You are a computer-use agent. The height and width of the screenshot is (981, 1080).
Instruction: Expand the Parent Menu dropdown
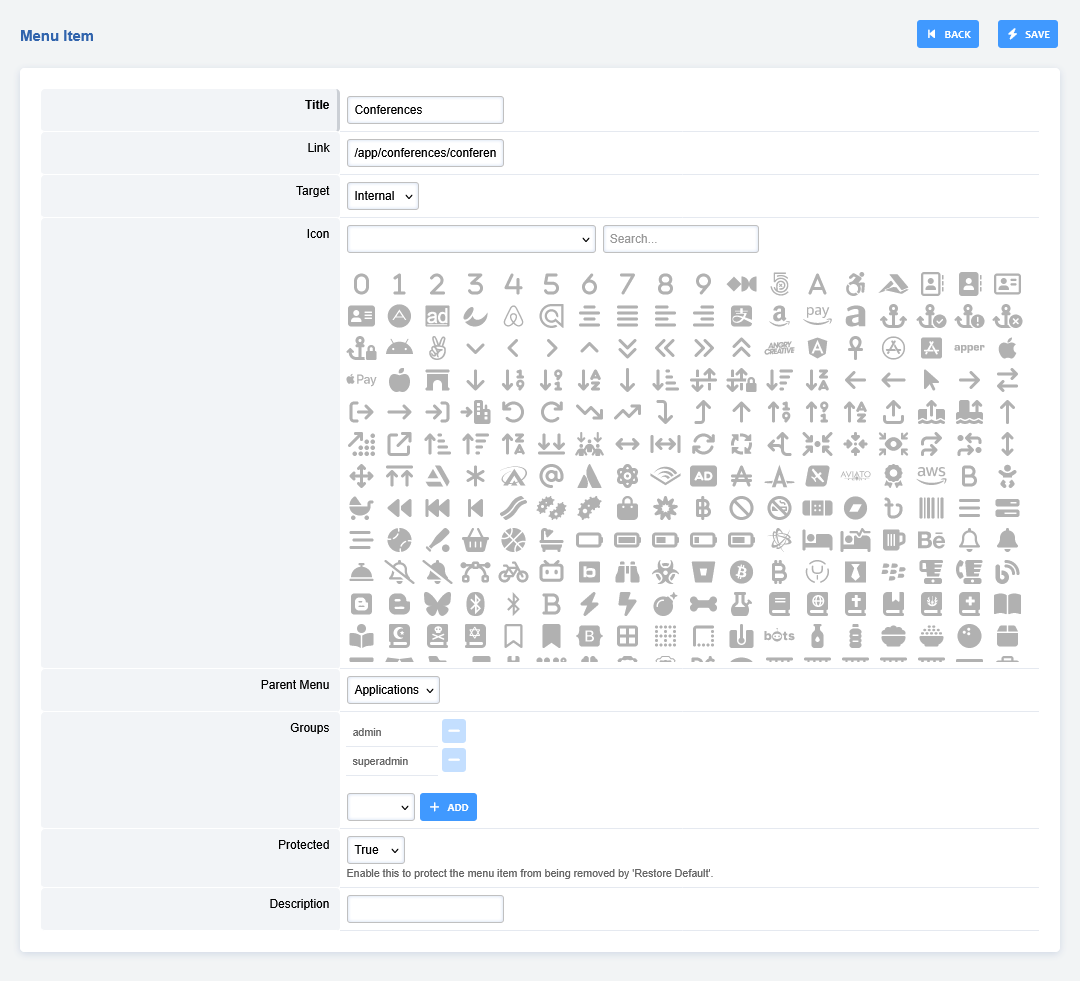pyautogui.click(x=393, y=690)
